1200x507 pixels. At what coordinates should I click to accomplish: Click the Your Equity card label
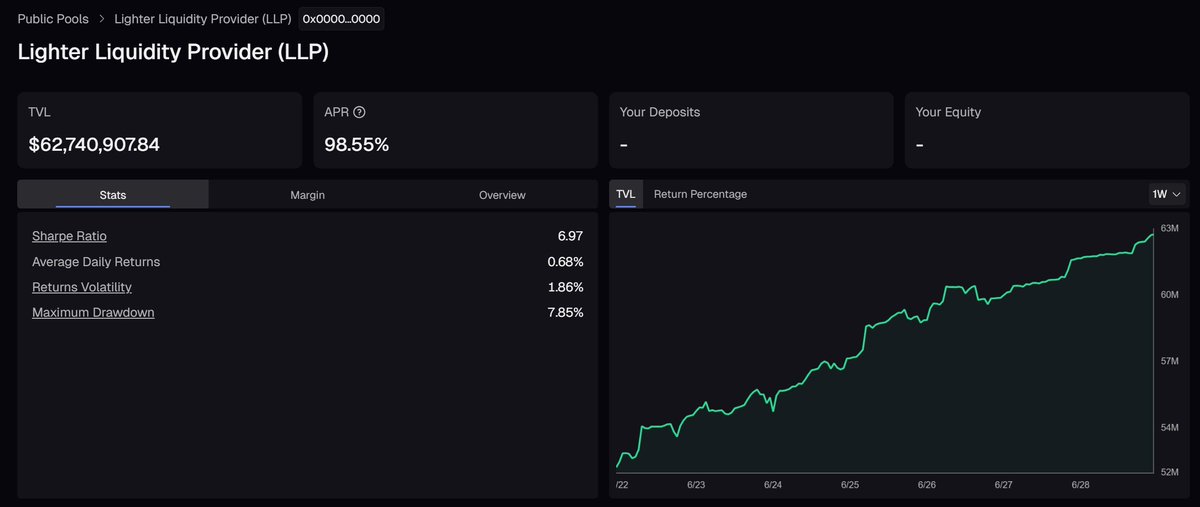(x=948, y=112)
